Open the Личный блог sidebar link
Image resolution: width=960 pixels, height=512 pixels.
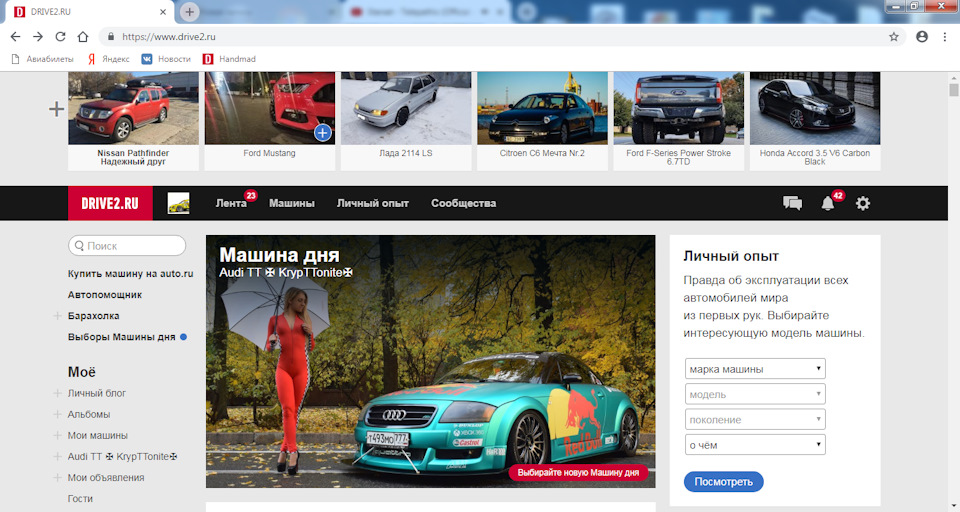pos(97,393)
